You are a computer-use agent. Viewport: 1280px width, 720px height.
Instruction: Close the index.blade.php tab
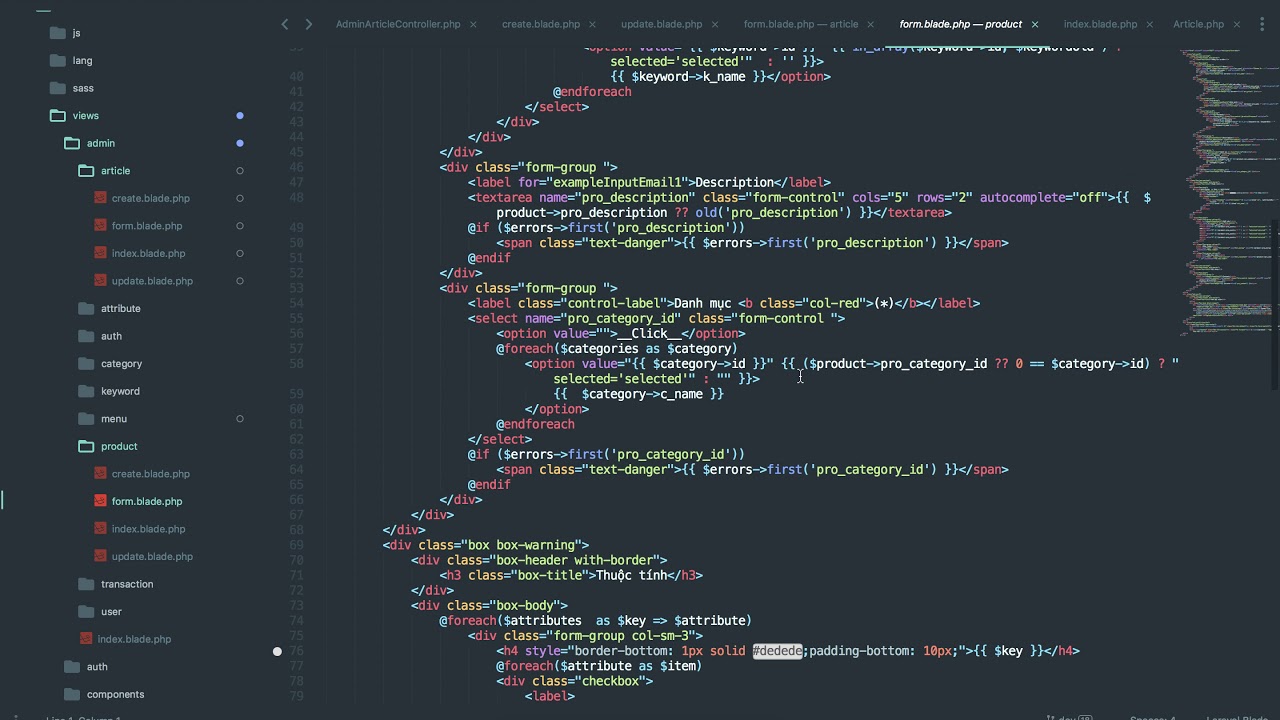pos(1149,24)
